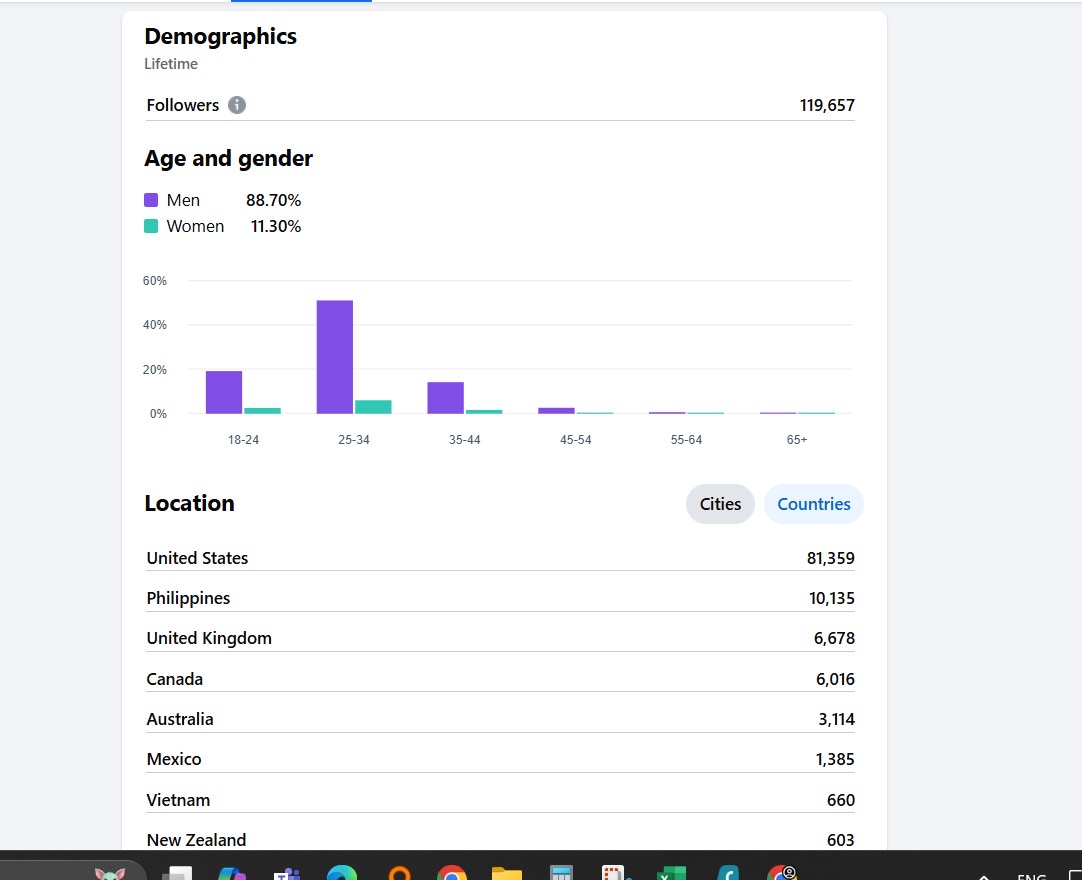Click the New Zealand row

tap(500, 839)
